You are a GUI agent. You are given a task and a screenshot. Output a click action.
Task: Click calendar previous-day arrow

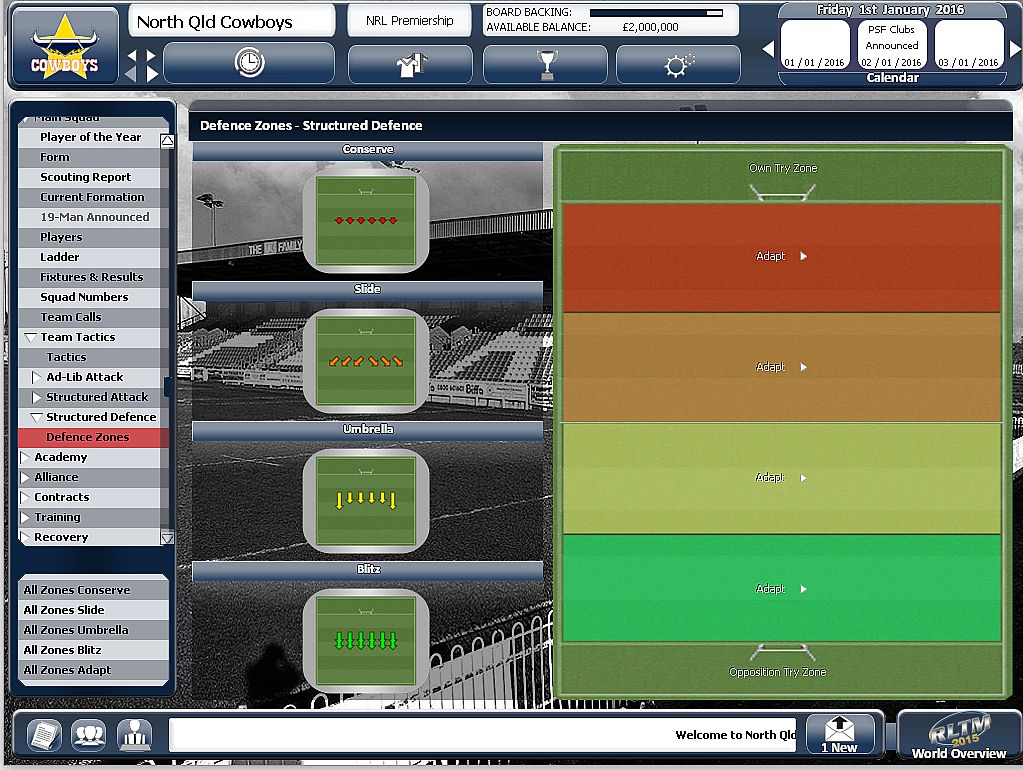coord(769,49)
